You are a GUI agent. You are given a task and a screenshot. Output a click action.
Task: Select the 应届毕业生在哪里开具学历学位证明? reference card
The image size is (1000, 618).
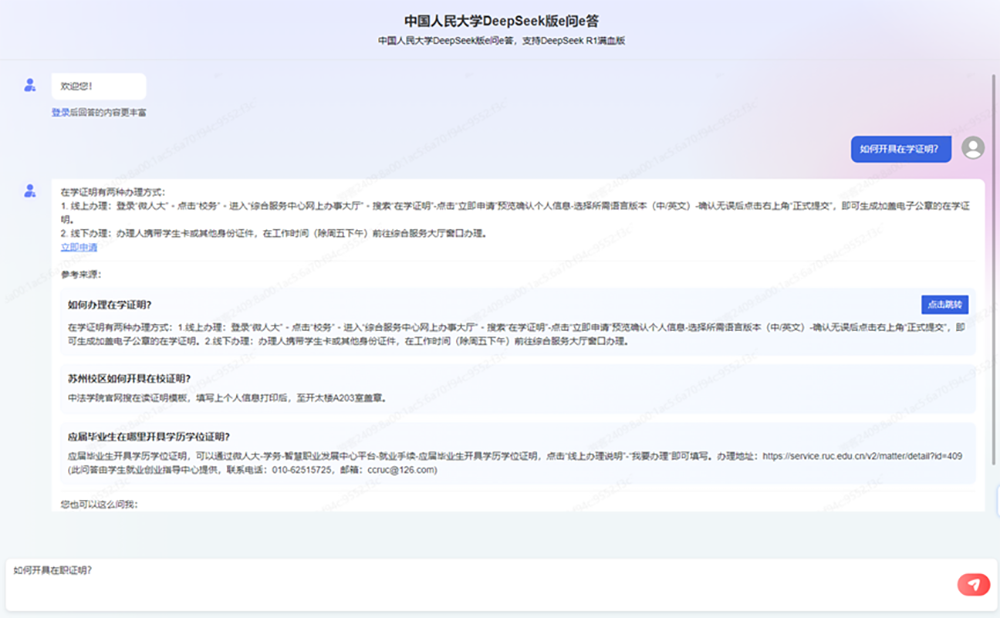pos(518,453)
